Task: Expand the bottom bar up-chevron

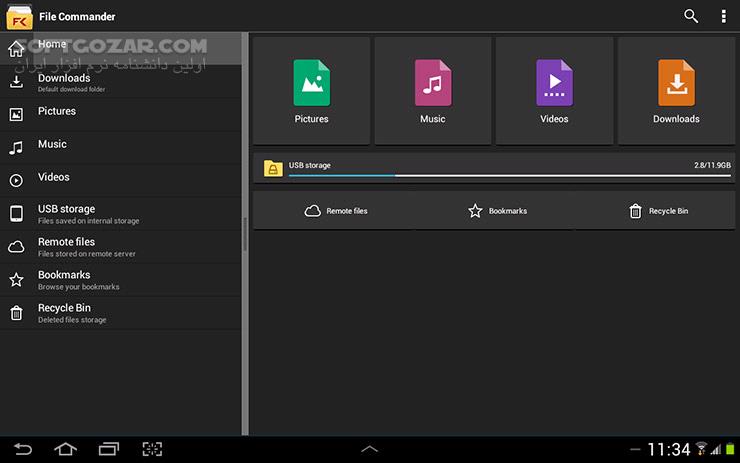Action: click(370, 449)
